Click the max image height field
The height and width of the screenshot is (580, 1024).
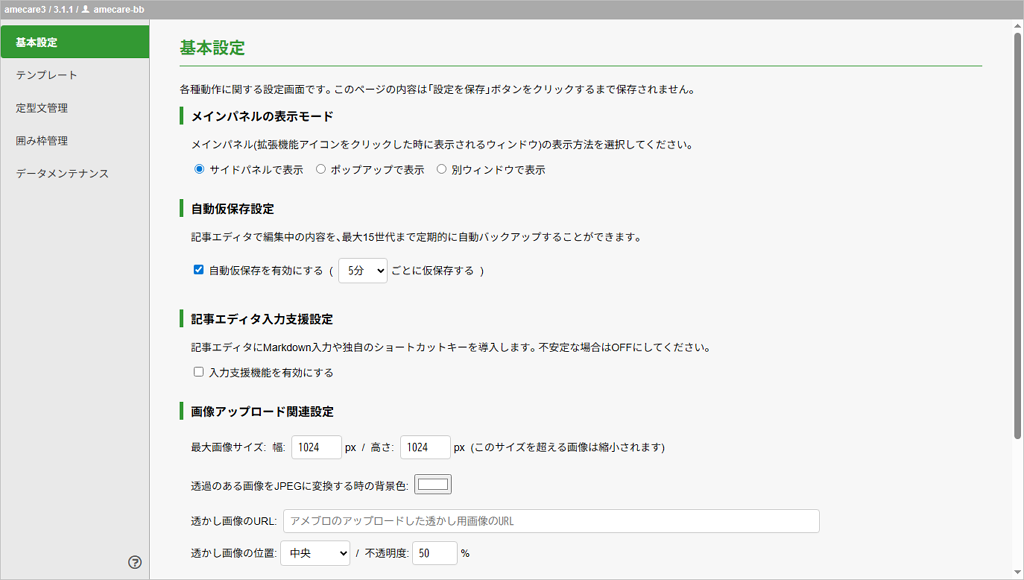coord(424,447)
